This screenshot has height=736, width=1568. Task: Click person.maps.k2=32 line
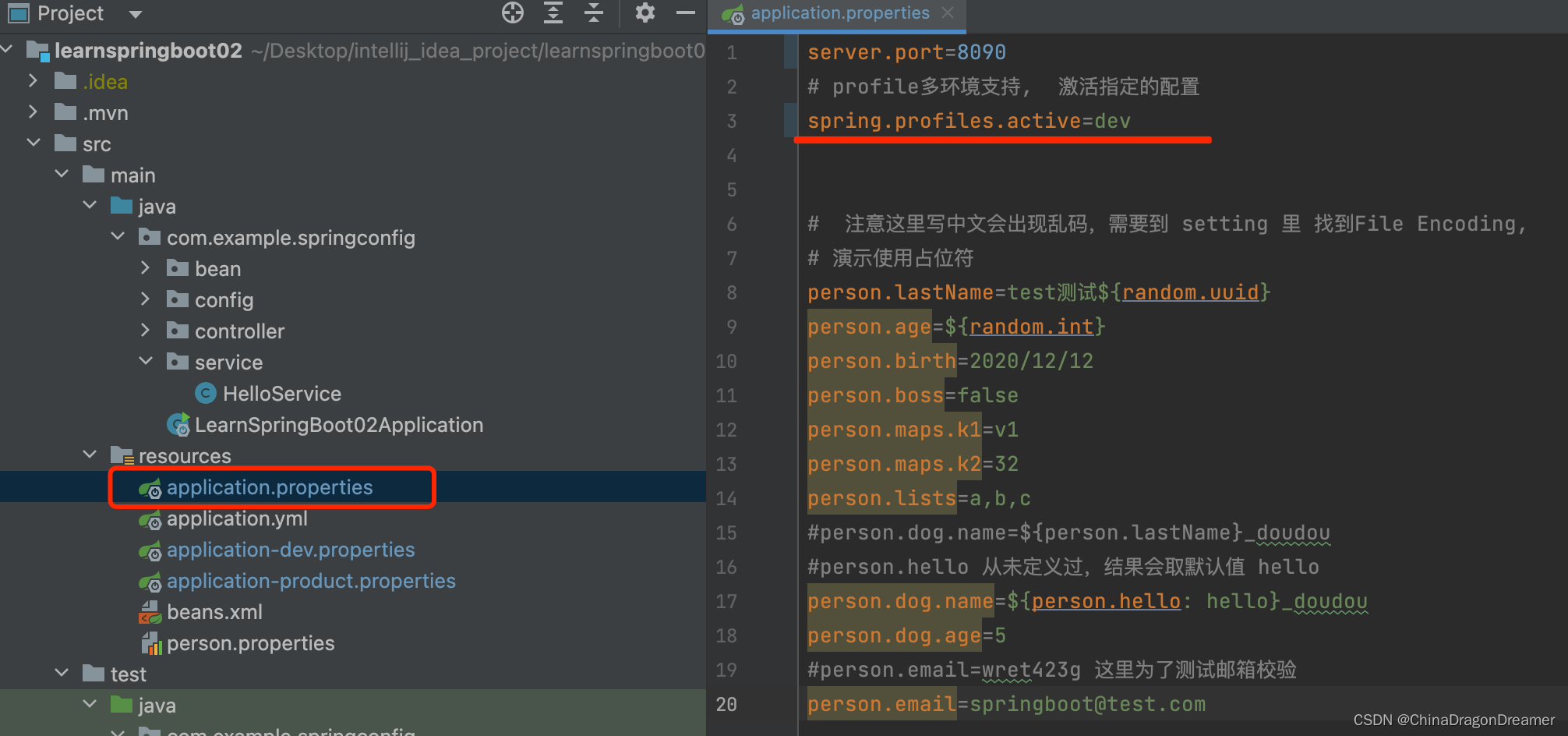[913, 464]
